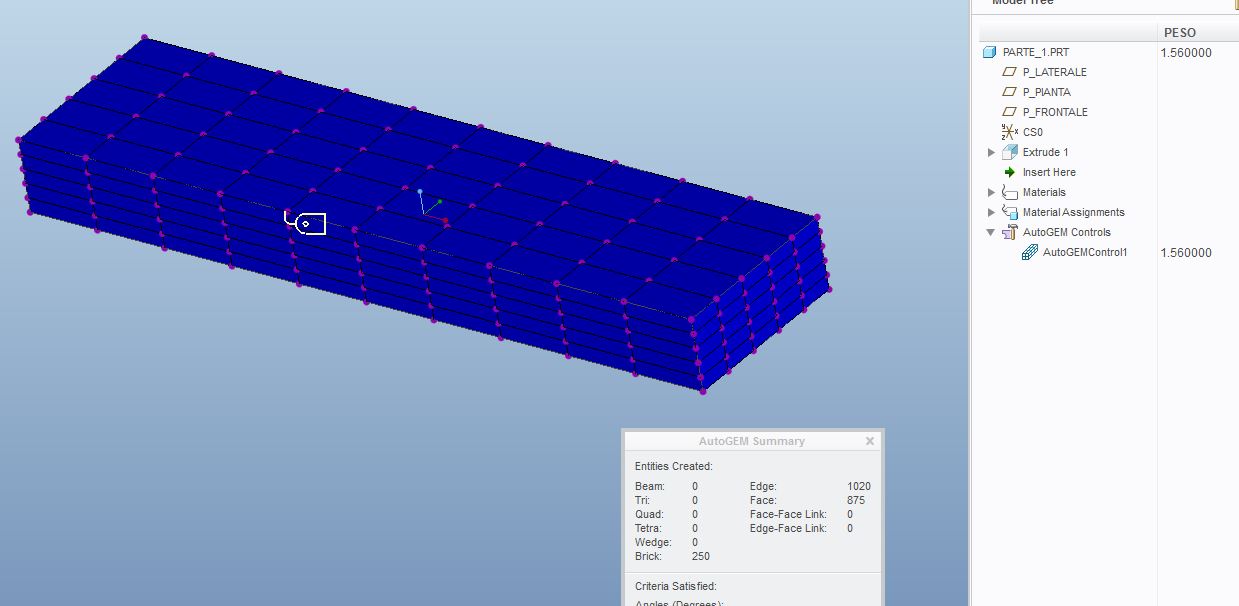Viewport: 1239px width, 606px height.
Task: Click the Tetra label in summary
Action: pyautogui.click(x=648, y=528)
